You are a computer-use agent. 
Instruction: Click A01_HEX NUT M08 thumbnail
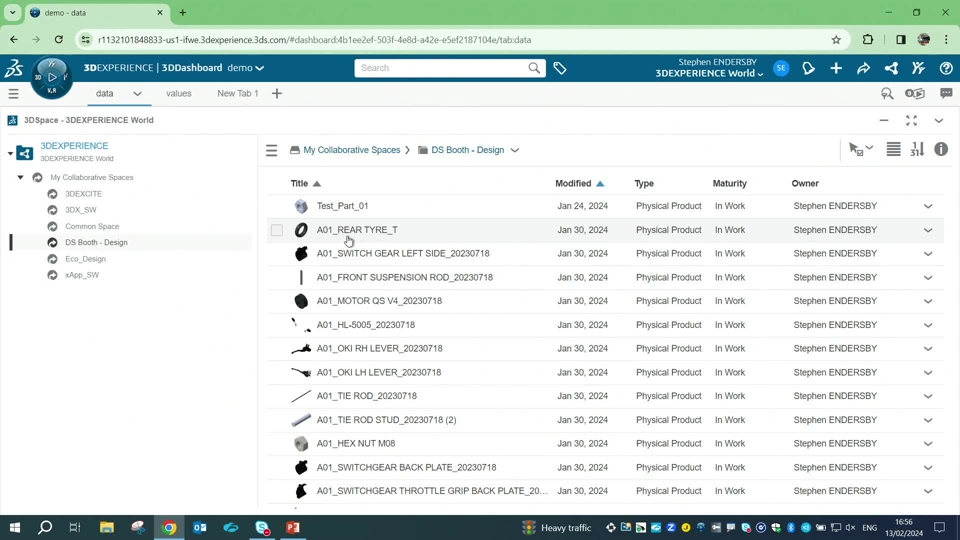(x=301, y=443)
